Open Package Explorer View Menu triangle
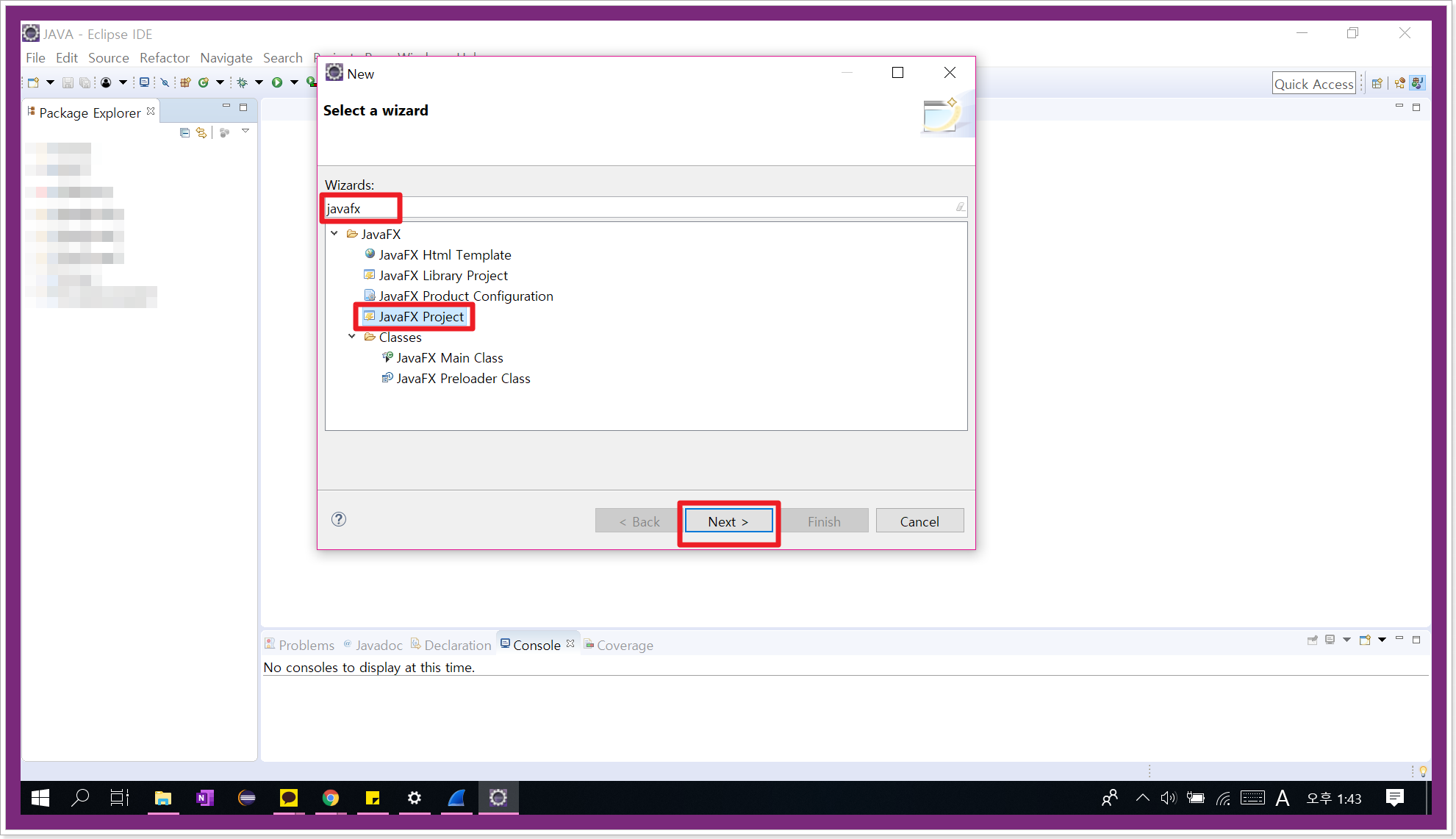 [x=245, y=131]
